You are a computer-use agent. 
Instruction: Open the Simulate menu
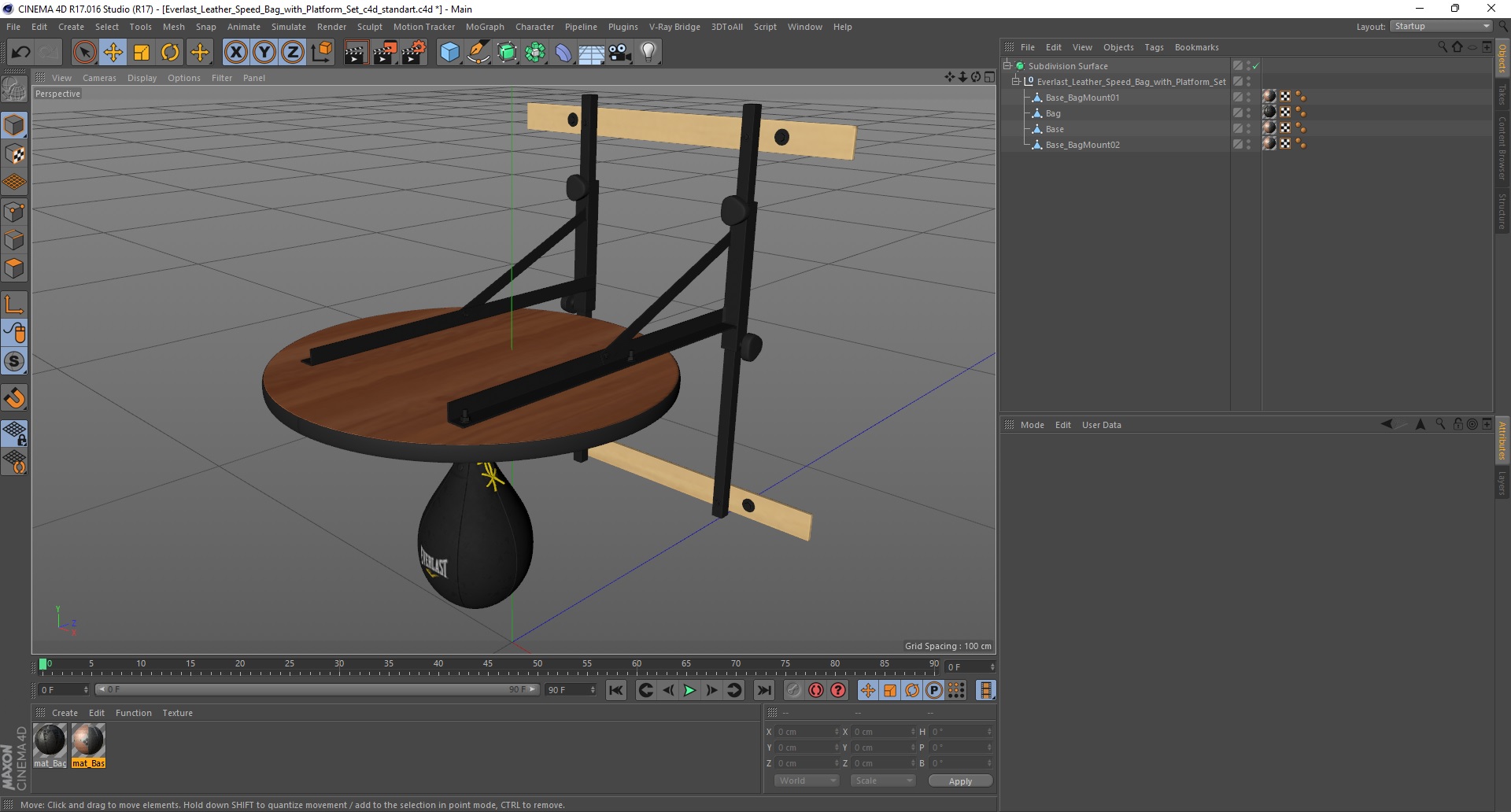pos(289,27)
